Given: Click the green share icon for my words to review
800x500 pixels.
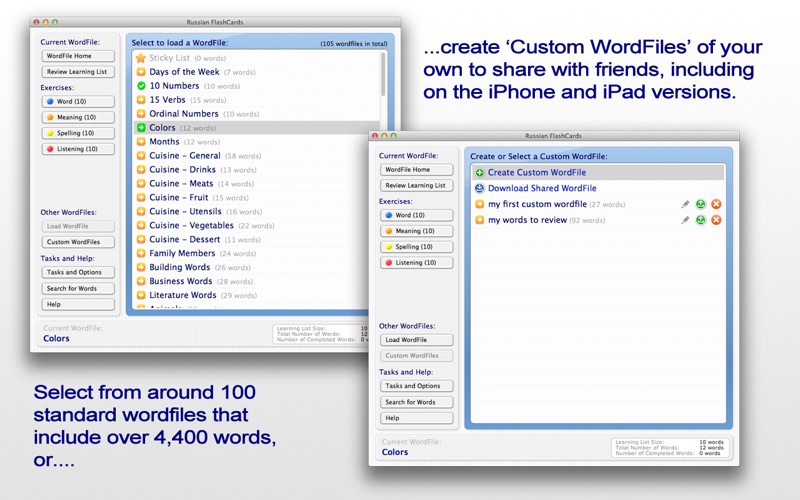Looking at the screenshot, I should pos(701,220).
